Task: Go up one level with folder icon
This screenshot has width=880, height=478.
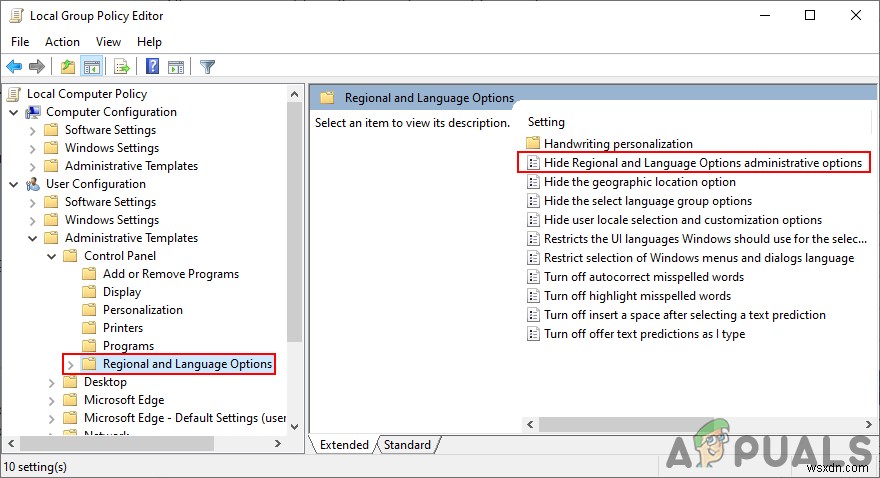Action: click(x=68, y=67)
